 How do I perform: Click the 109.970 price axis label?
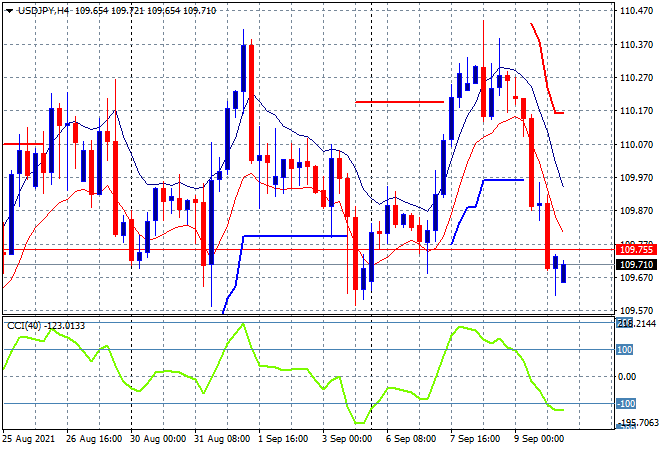pos(636,178)
